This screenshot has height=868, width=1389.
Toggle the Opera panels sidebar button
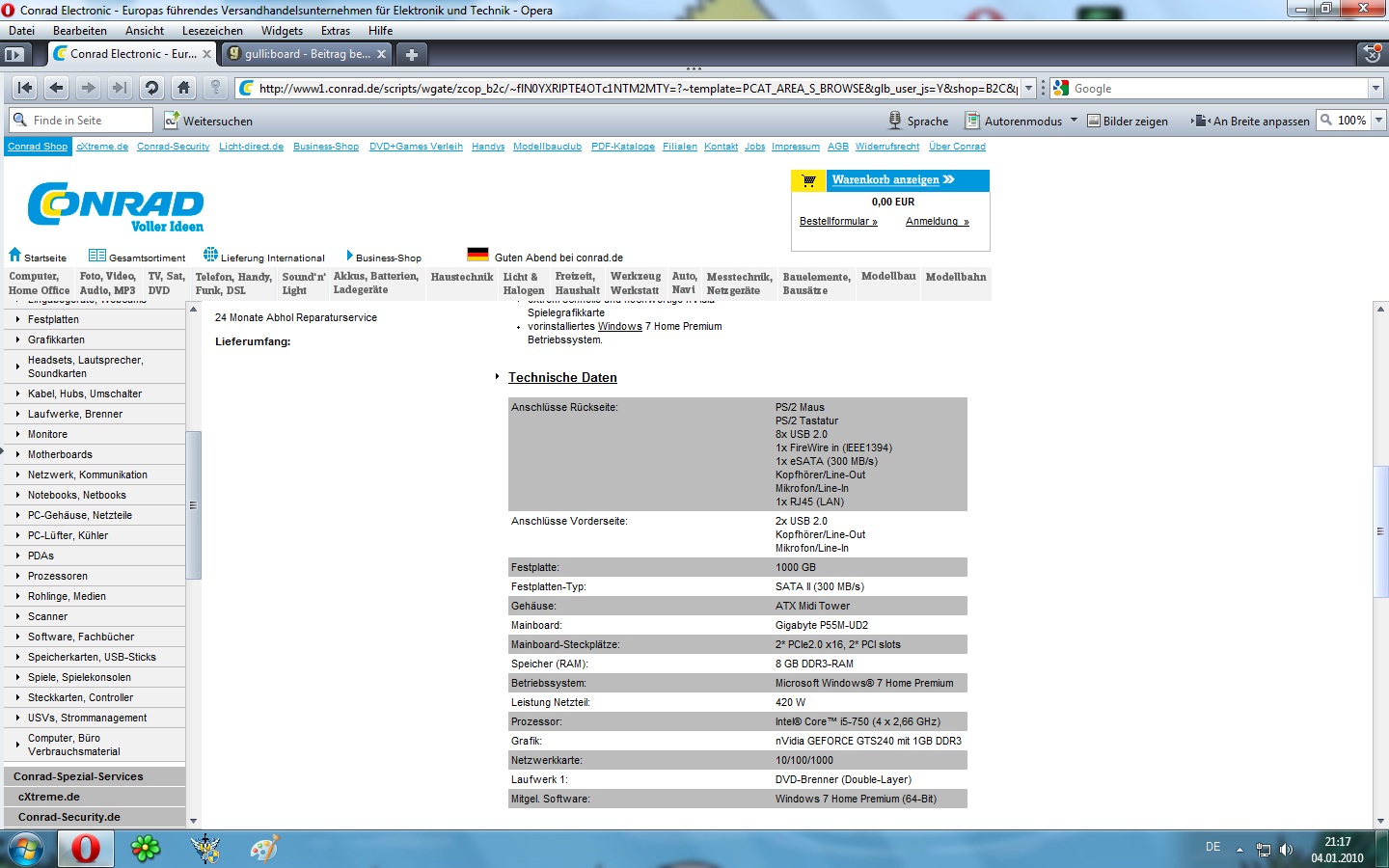pyautogui.click(x=14, y=54)
